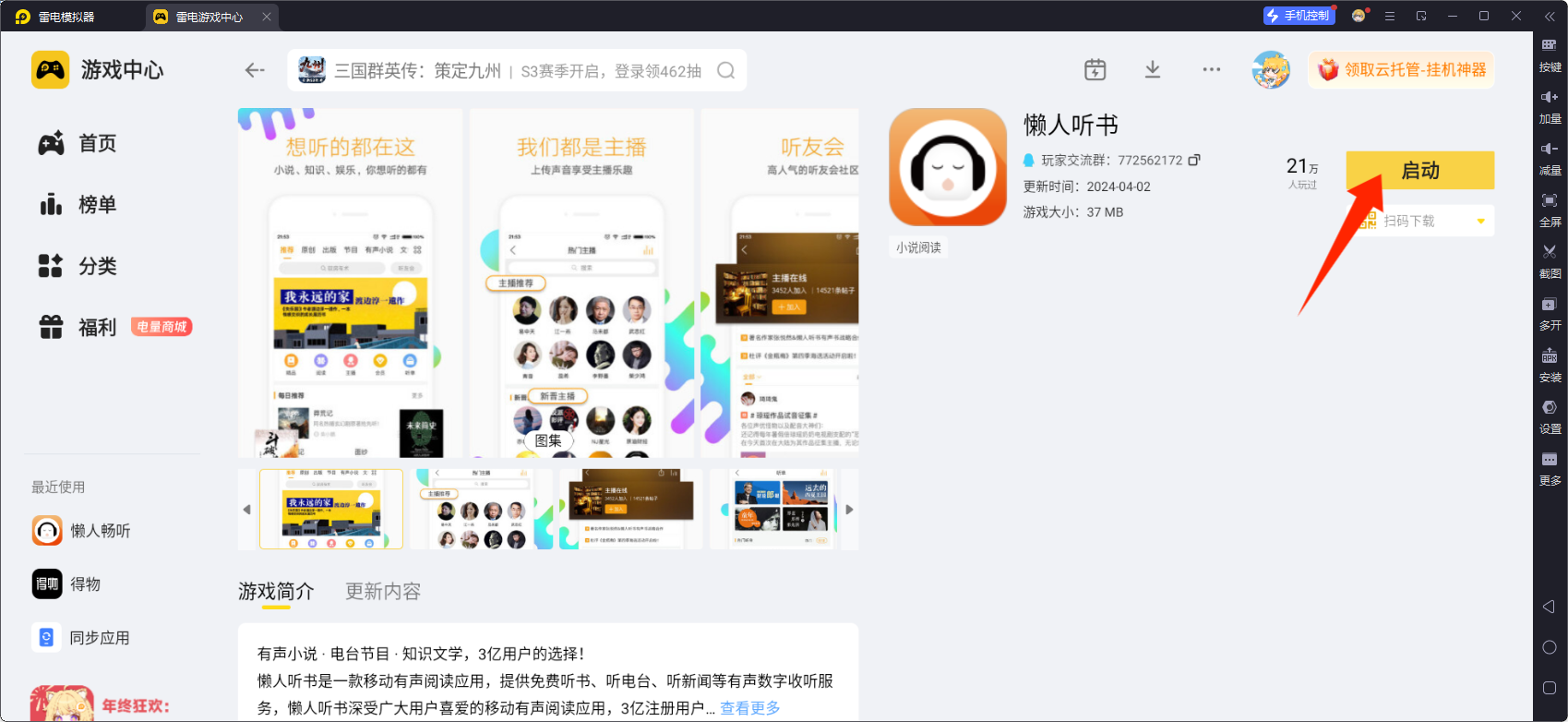1568x722 pixels.
Task: Open the 分类 categories section
Action: tap(78, 266)
